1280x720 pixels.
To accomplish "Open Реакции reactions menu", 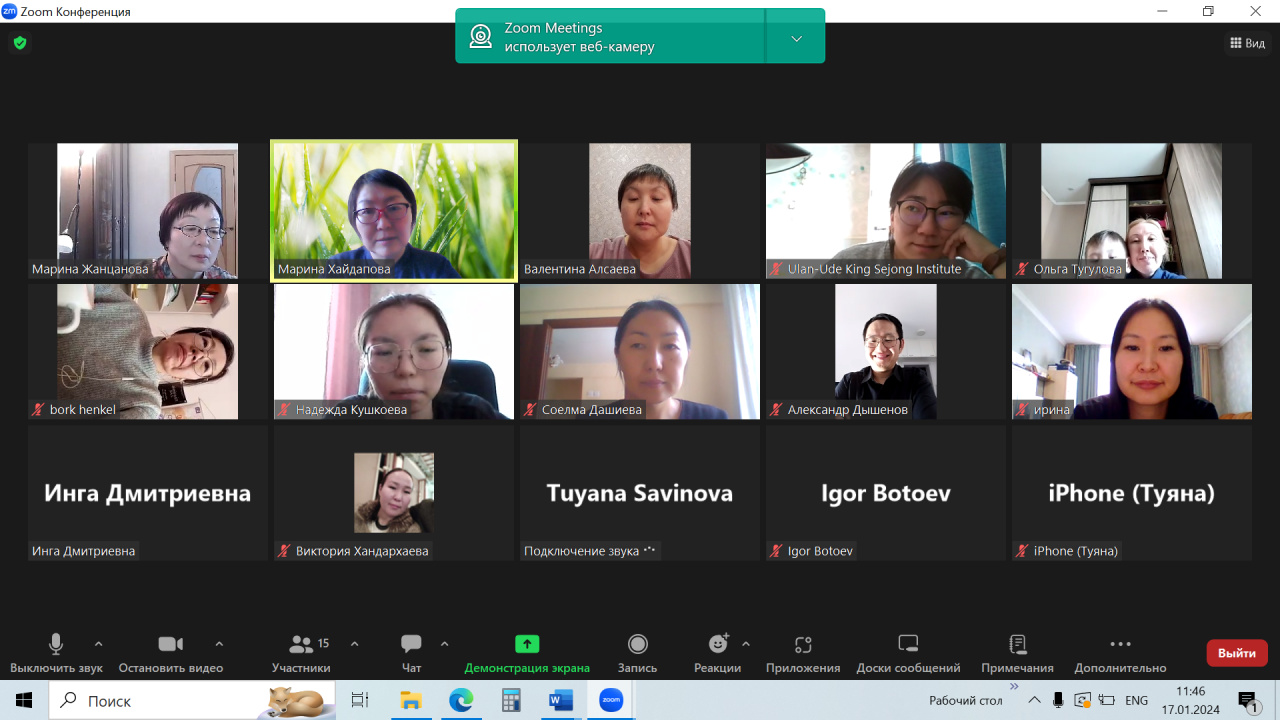I will click(x=718, y=645).
